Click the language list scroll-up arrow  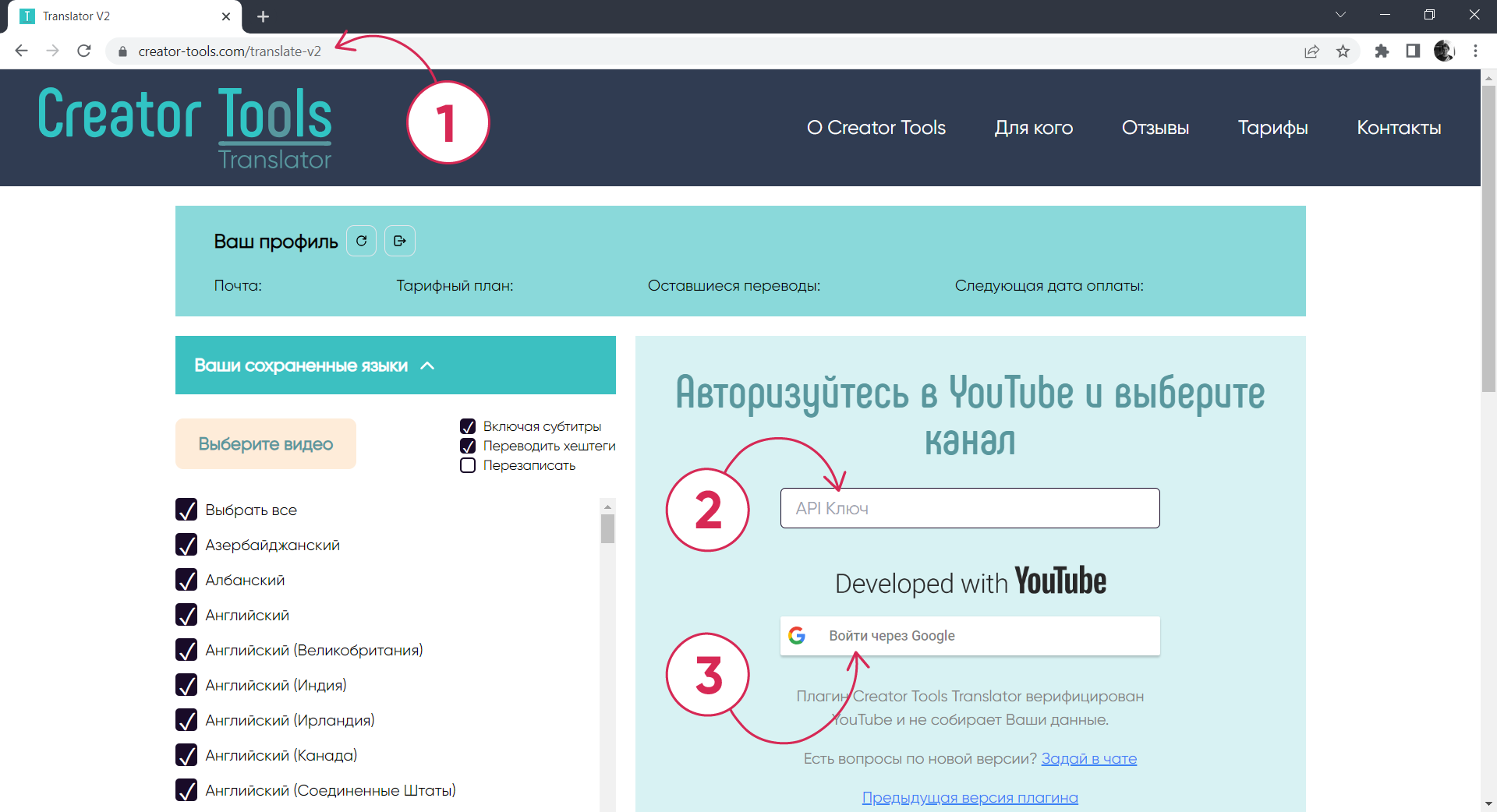pyautogui.click(x=608, y=507)
